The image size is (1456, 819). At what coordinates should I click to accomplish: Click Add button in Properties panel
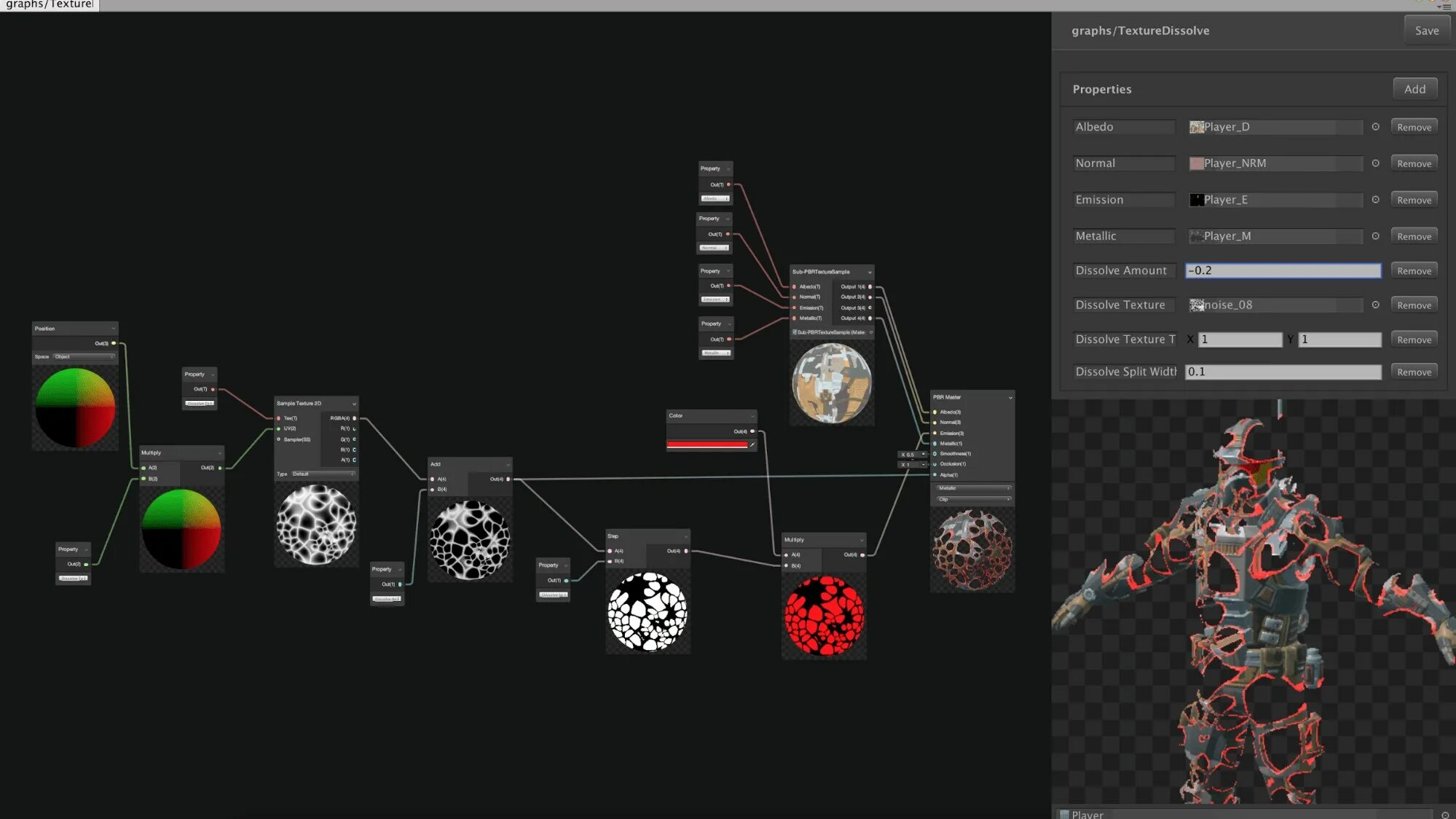pos(1414,89)
